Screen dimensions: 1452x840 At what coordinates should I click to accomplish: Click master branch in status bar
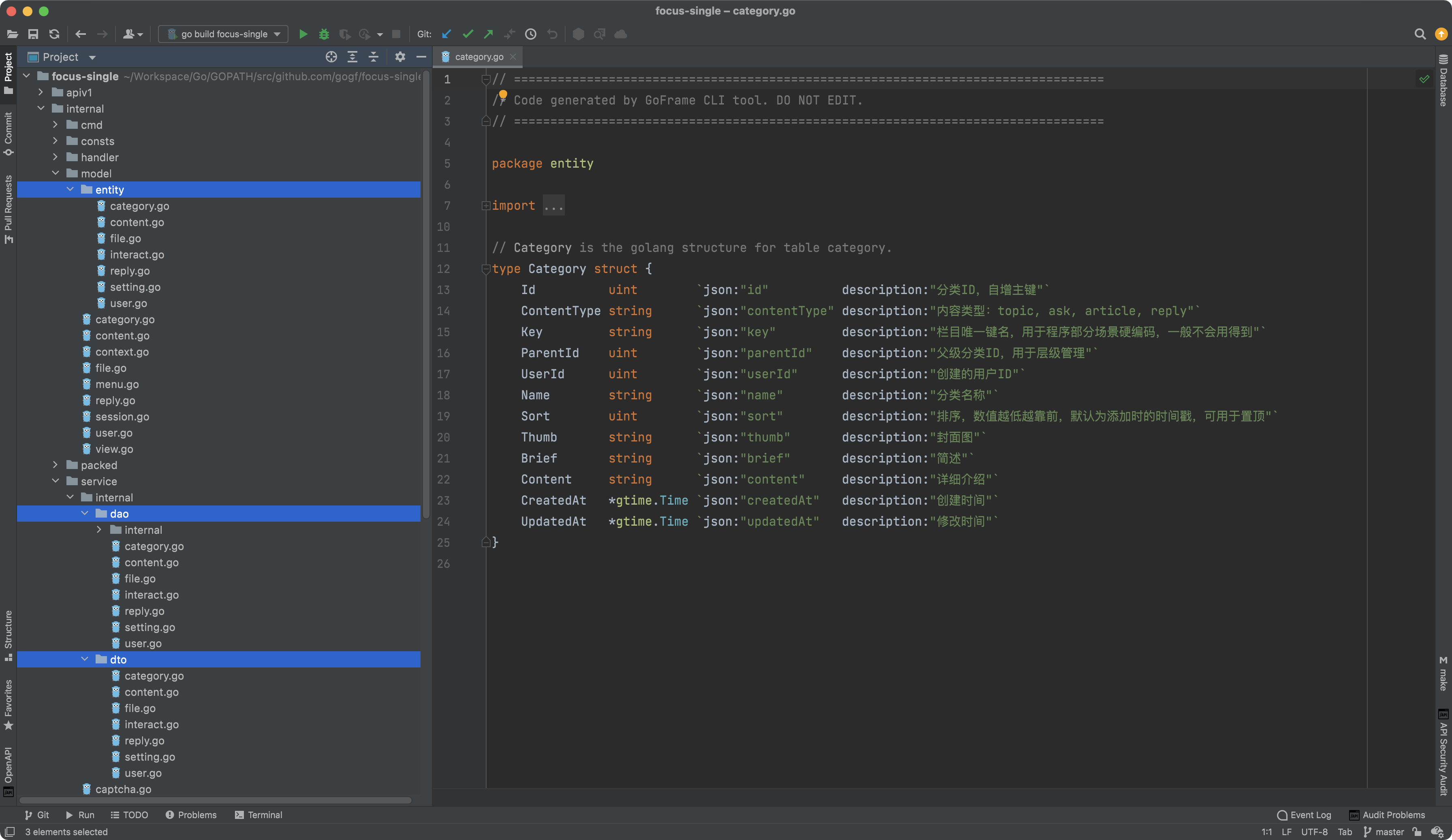click(1384, 831)
